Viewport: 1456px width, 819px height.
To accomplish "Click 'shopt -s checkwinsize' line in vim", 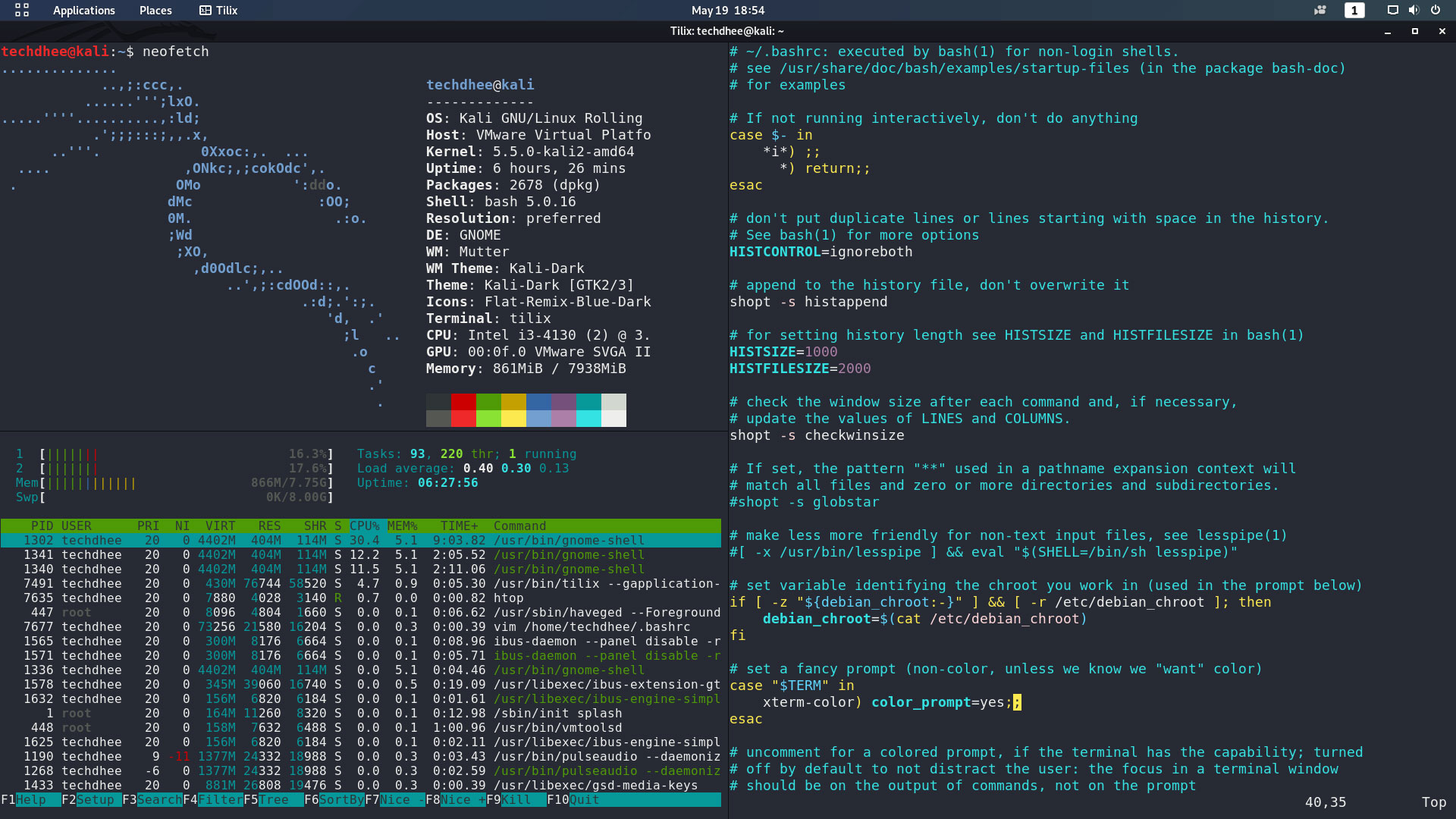I will 817,435.
